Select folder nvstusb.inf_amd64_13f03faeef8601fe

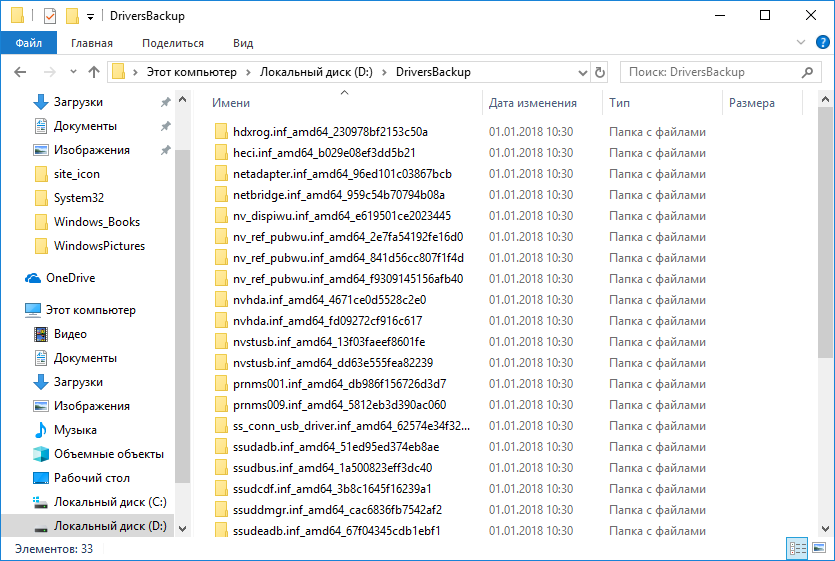329,342
